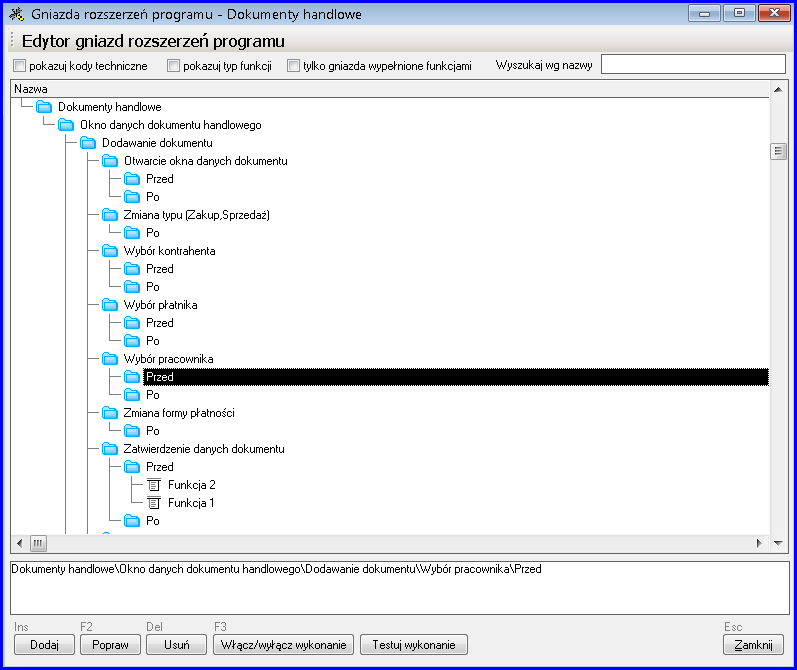This screenshot has height=670, width=797.
Task: Select Zatwierdzenie danych dokumentu node
Action: [x=204, y=449]
